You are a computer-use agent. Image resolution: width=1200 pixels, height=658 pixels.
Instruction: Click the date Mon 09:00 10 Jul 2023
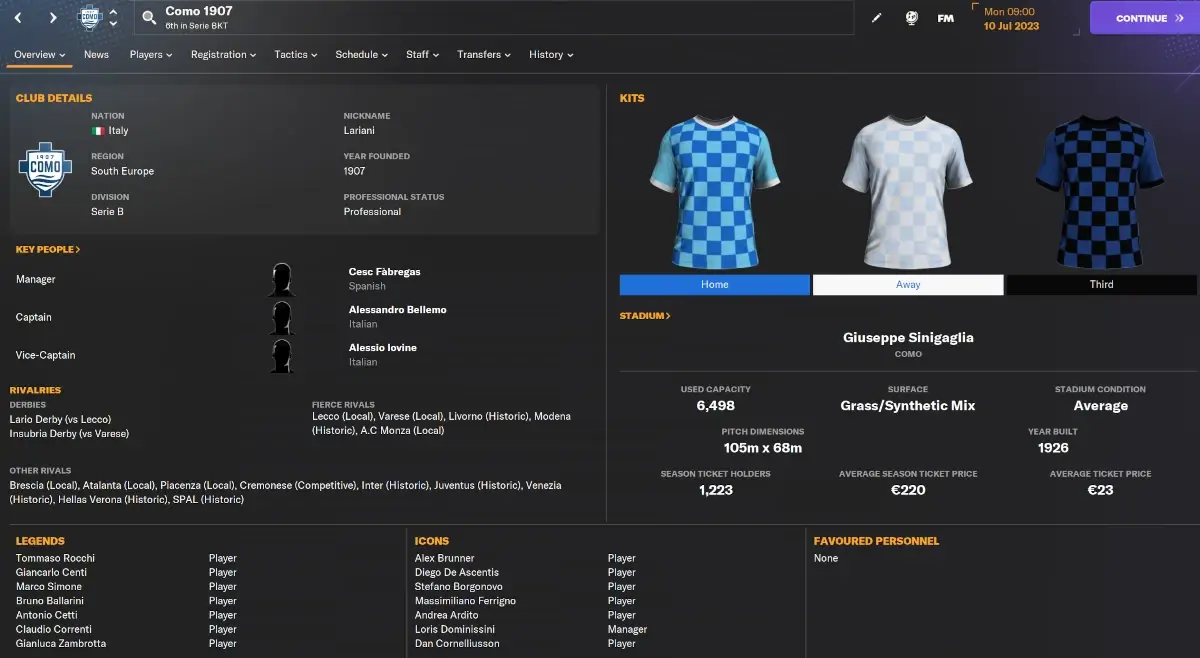pos(1012,19)
